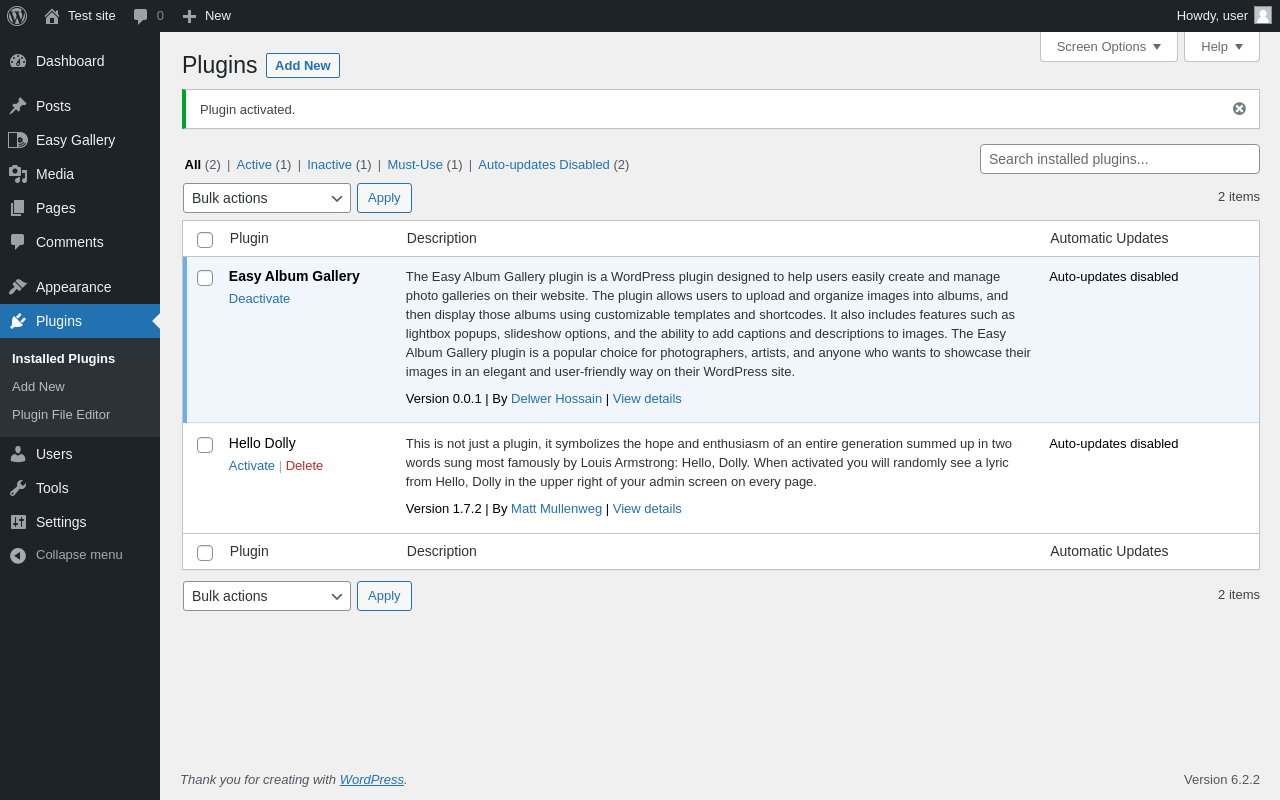Open the Matt Mullenweg author link
This screenshot has height=800, width=1280.
[x=556, y=509]
